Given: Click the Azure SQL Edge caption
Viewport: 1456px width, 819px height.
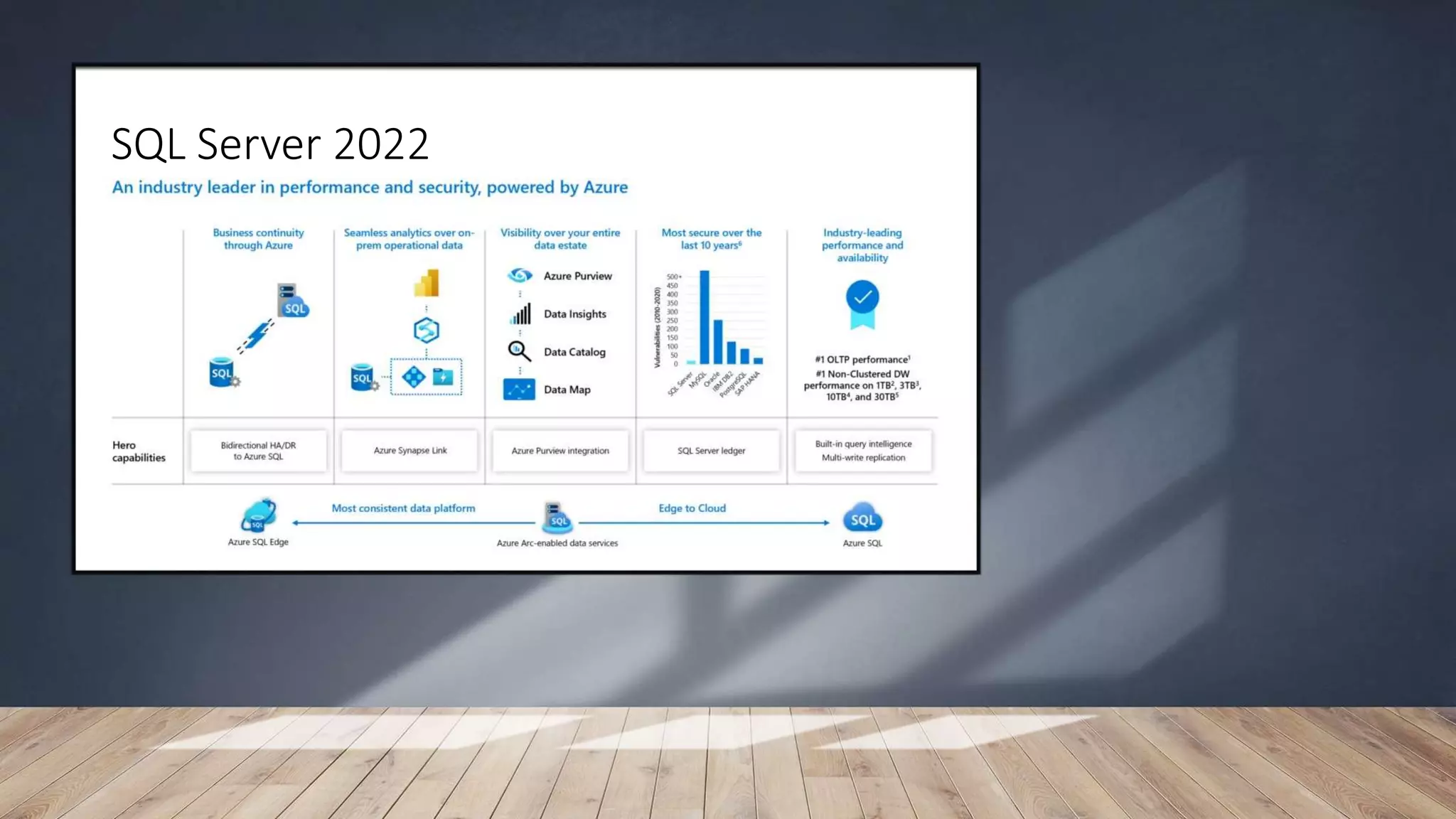Looking at the screenshot, I should click(x=258, y=542).
